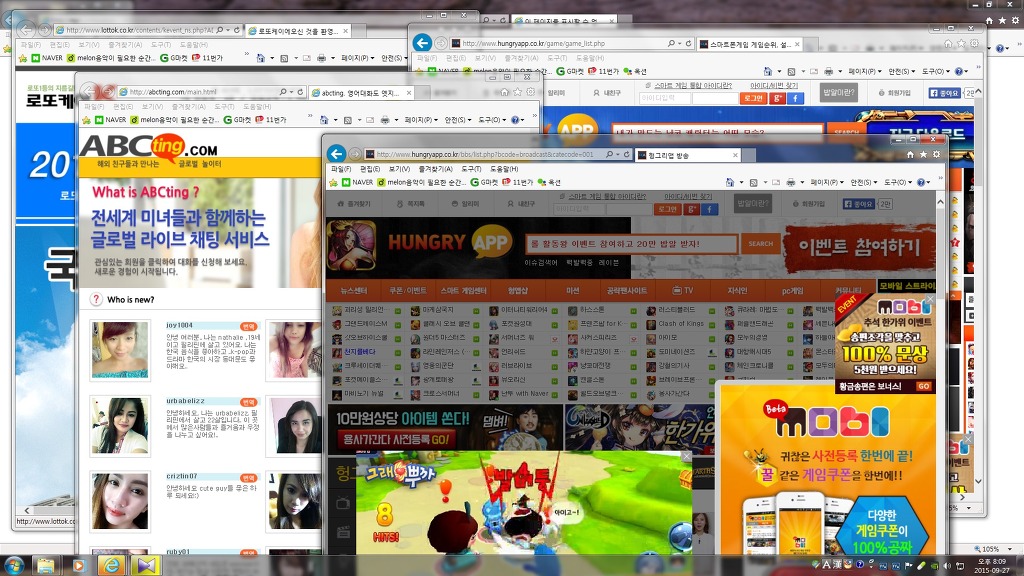Click 이벤트 참여하기 banner in front window
This screenshot has height=576, width=1024.
tap(860, 247)
